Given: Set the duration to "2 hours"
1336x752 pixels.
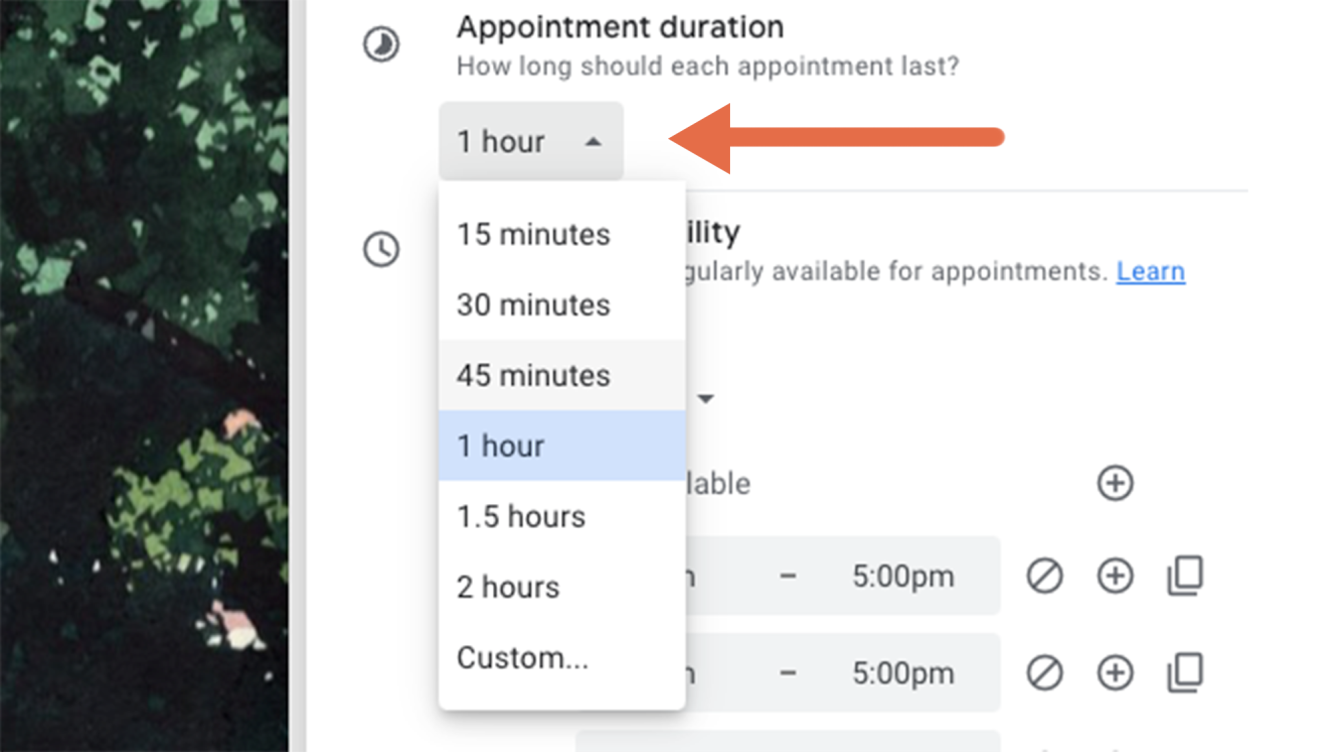Looking at the screenshot, I should point(508,587).
